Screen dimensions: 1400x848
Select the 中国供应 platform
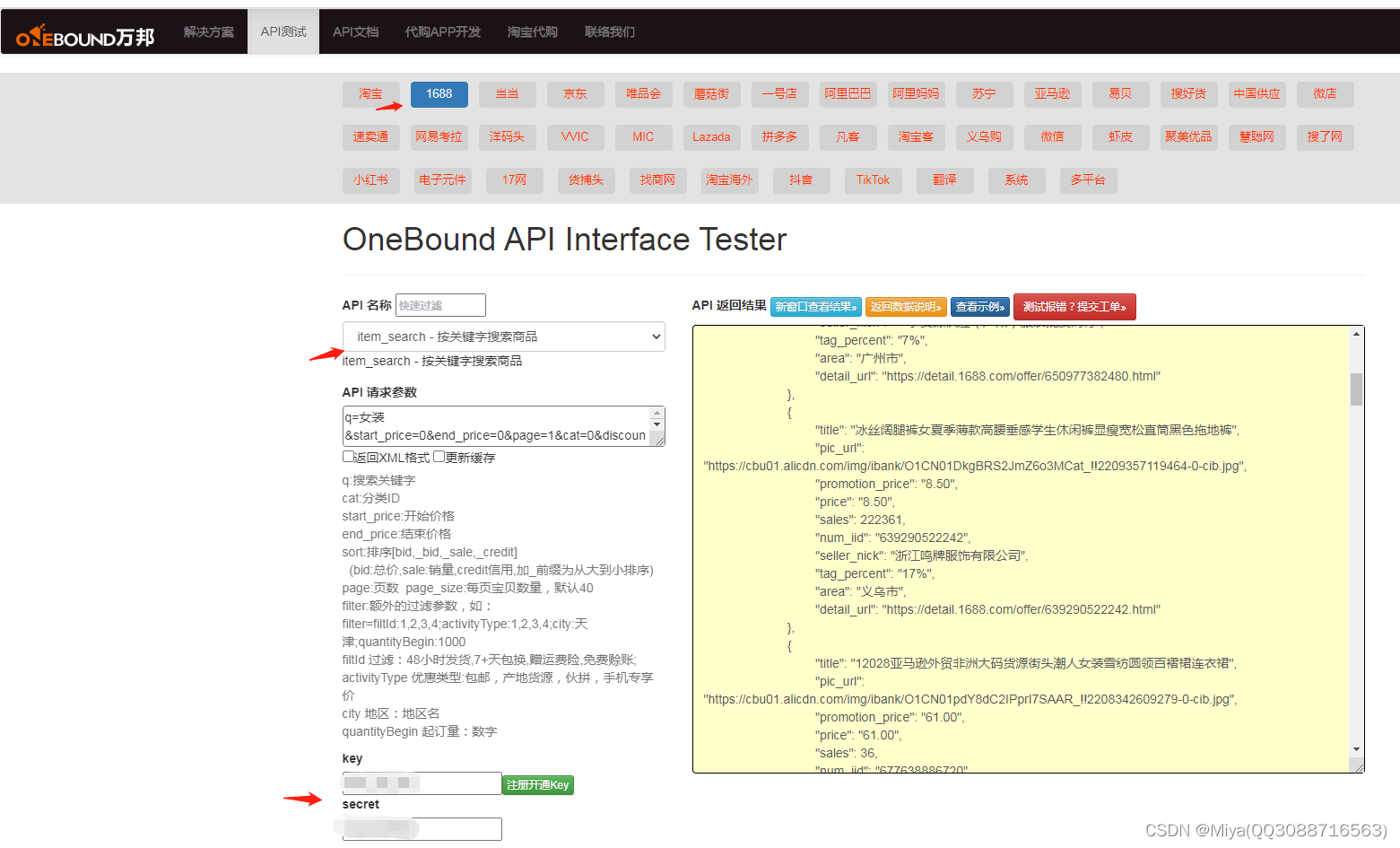click(x=1257, y=94)
